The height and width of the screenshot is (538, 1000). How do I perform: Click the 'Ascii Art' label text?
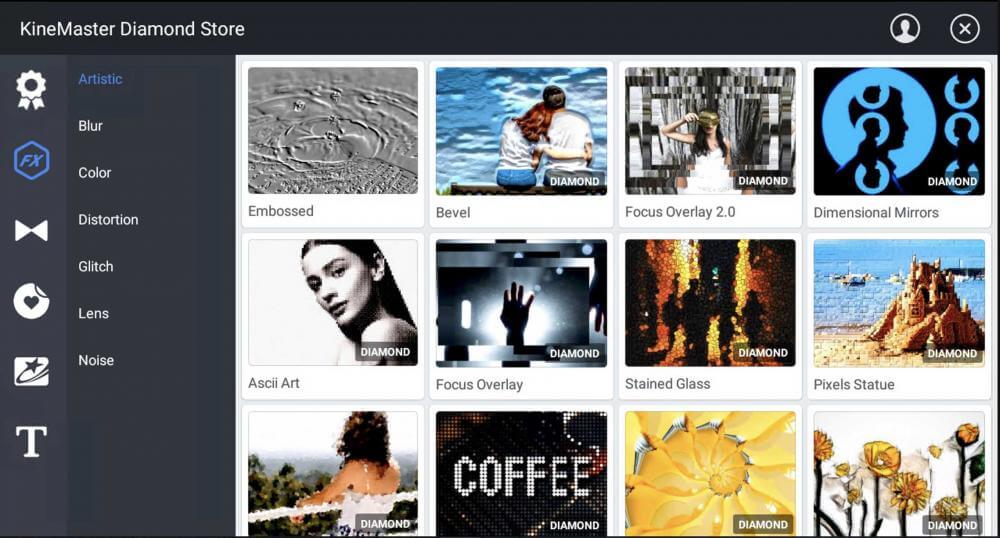274,383
